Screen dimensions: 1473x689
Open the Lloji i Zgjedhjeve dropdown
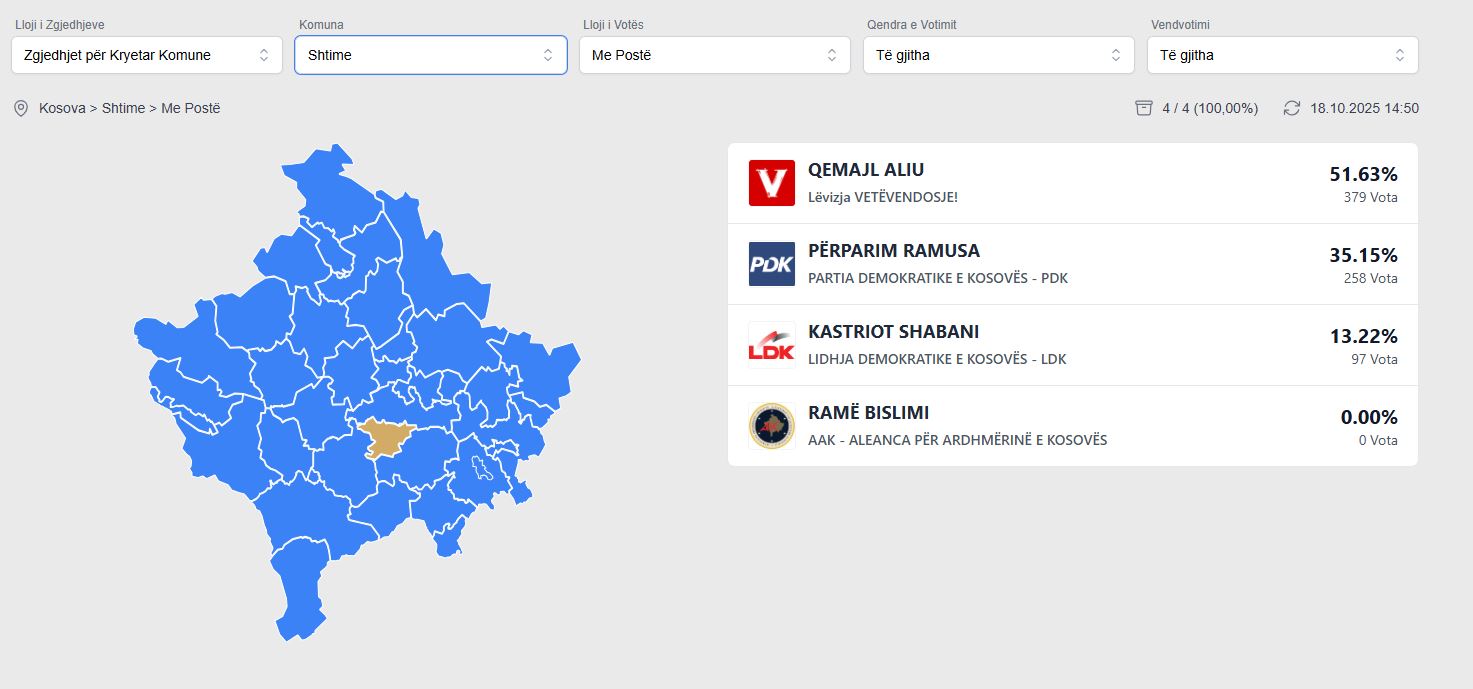pyautogui.click(x=147, y=55)
